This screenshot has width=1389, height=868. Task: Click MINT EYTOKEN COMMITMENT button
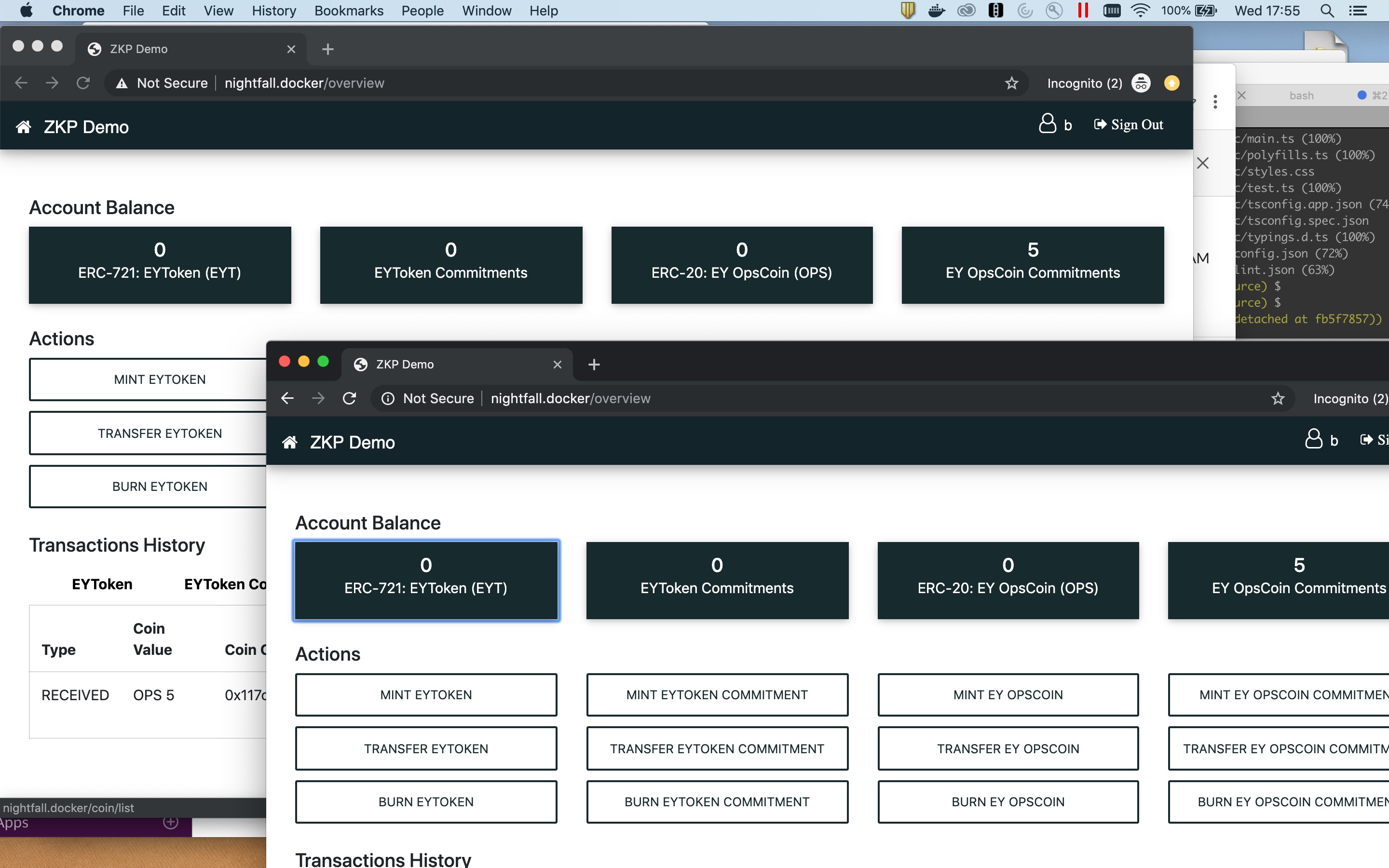(x=717, y=694)
